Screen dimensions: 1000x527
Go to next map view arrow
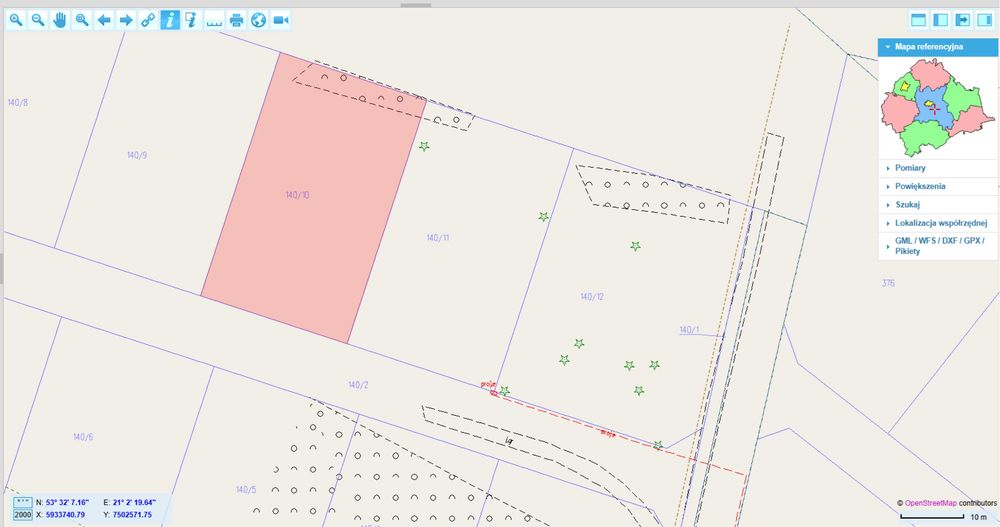point(126,20)
